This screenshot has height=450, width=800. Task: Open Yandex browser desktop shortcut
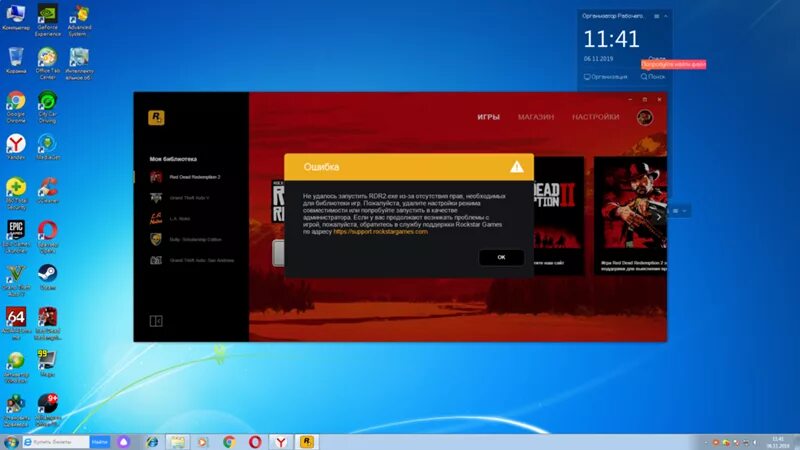click(x=16, y=147)
